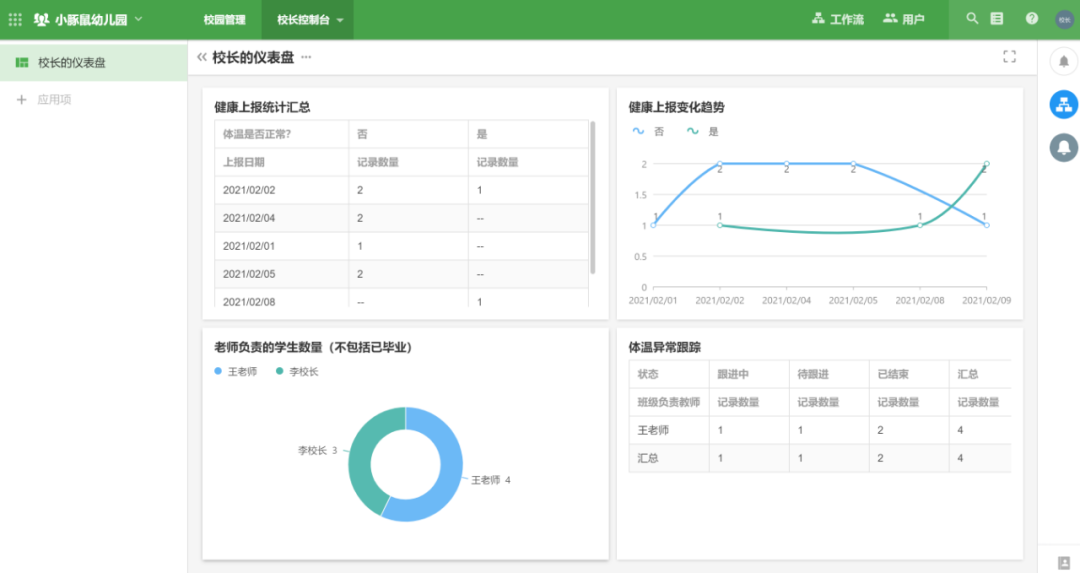Open the help question mark icon
The image size is (1080, 573).
point(1032,19)
